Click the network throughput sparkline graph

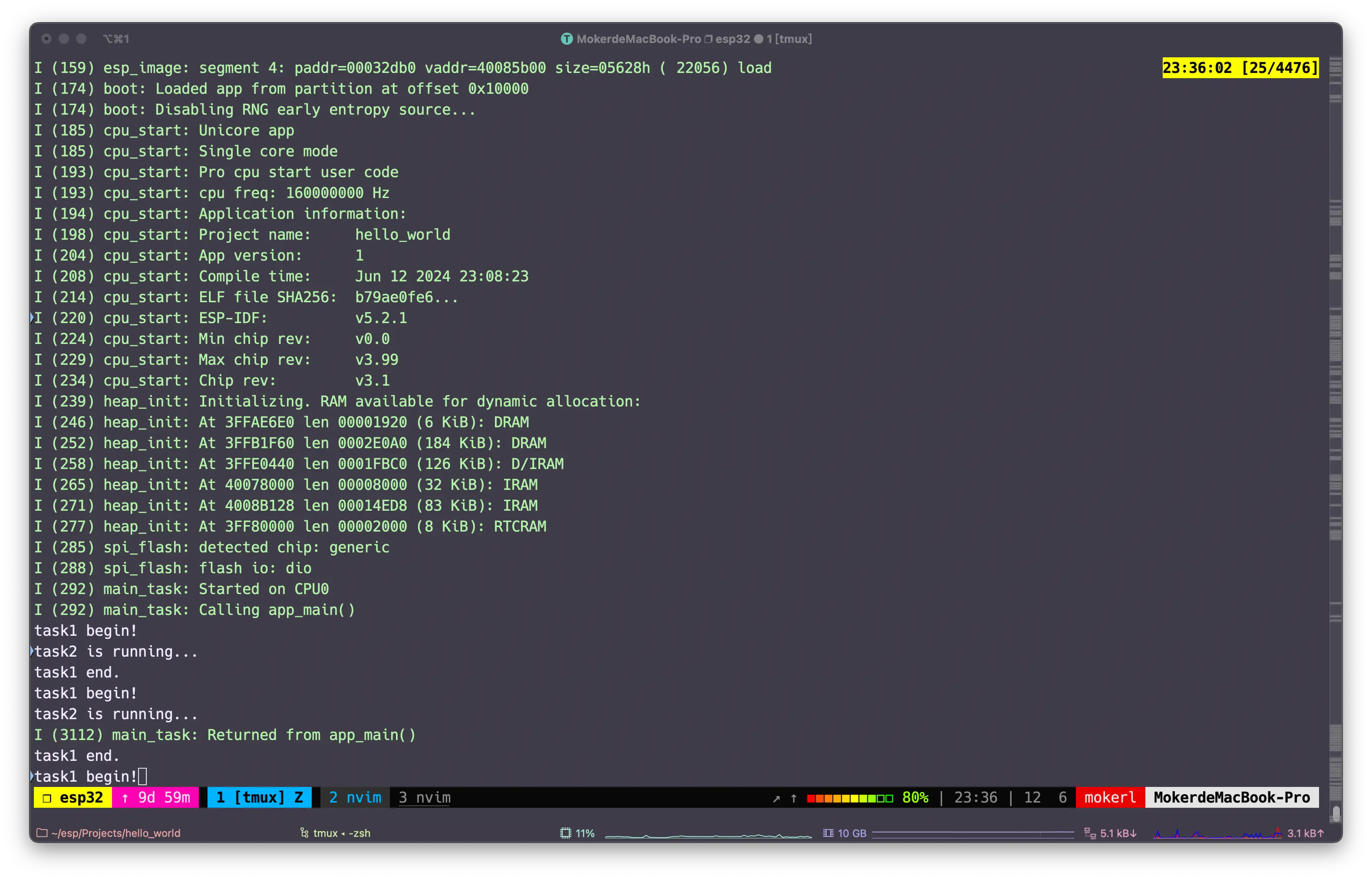[1217, 833]
